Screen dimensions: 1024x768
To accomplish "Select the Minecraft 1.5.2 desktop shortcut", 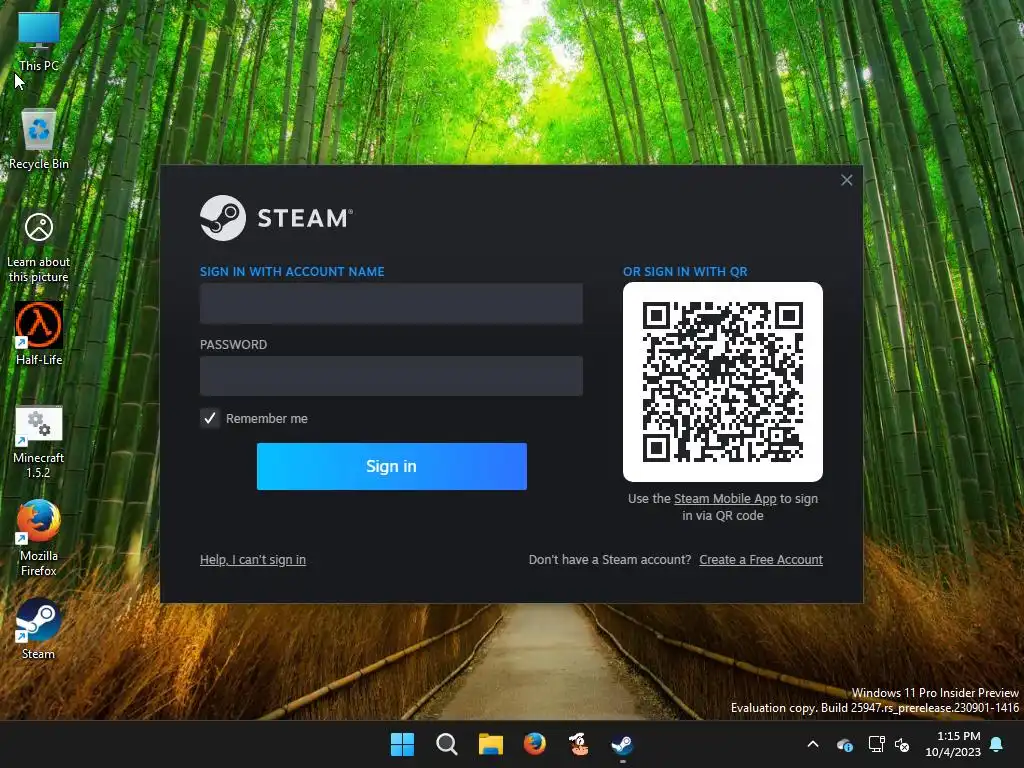I will coord(39,442).
